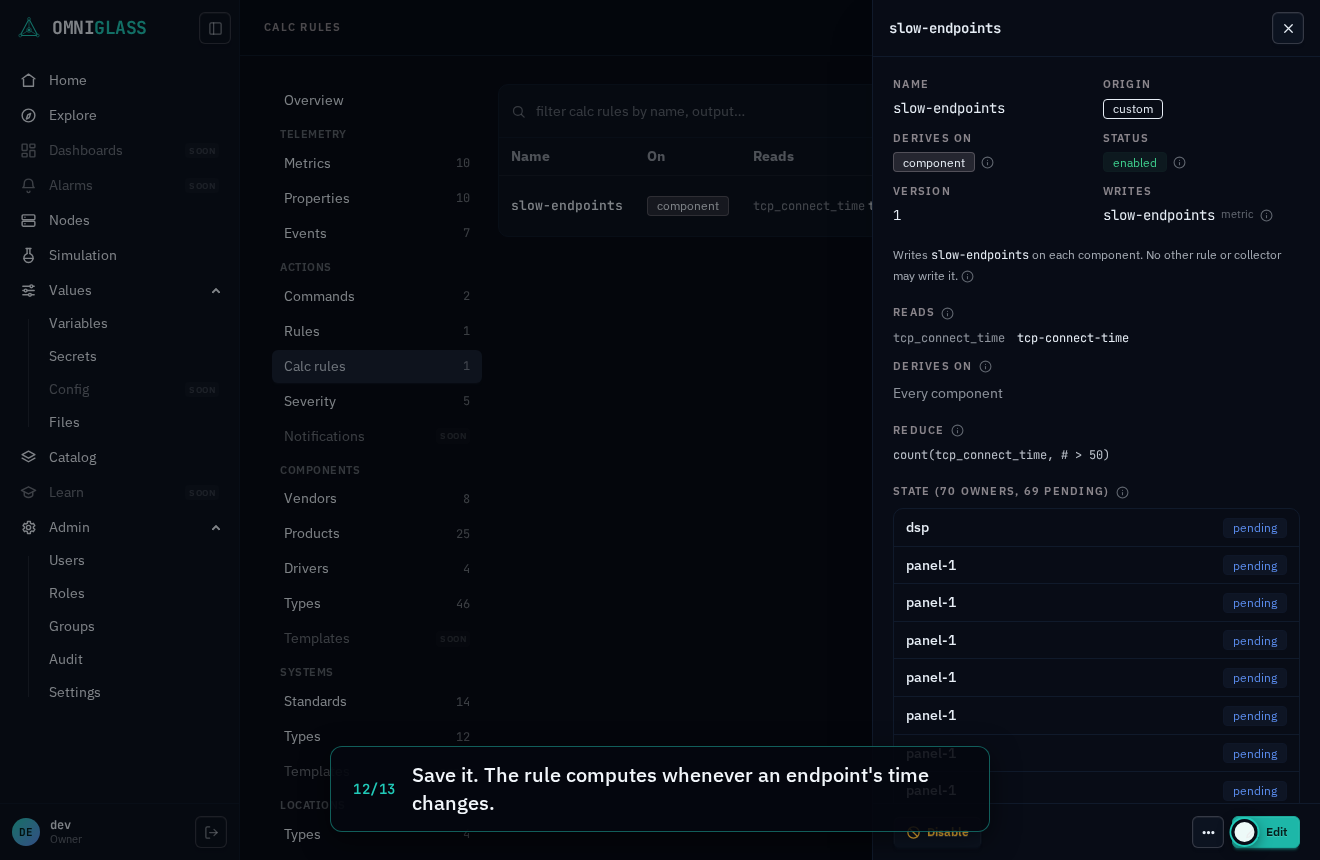Click the info icon beside State owners heading
Image resolution: width=1320 pixels, height=860 pixels.
pos(1123,492)
